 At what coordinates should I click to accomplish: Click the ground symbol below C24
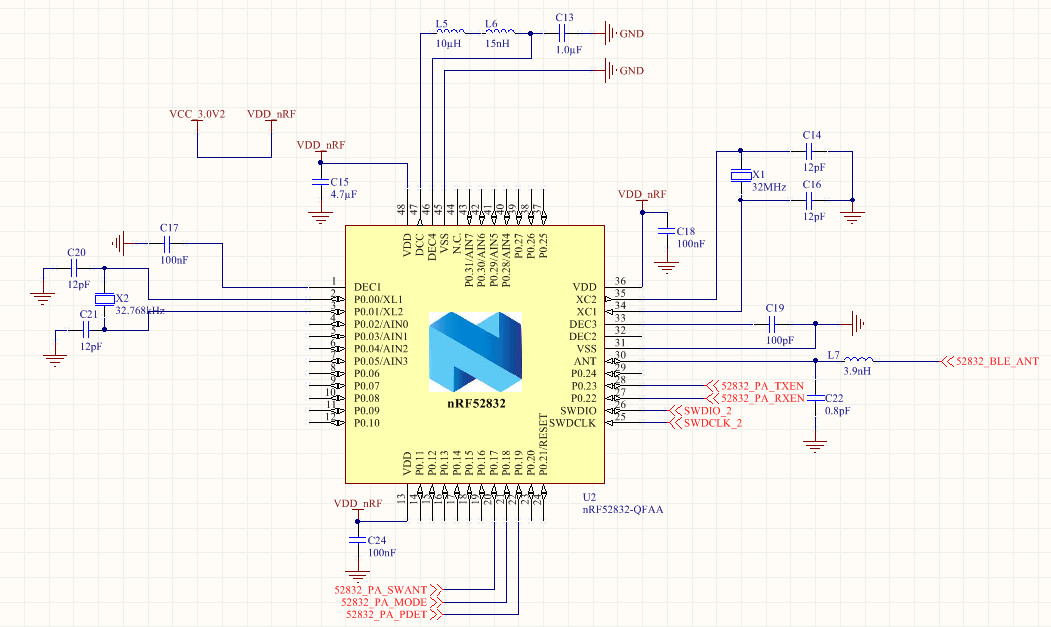[357, 575]
